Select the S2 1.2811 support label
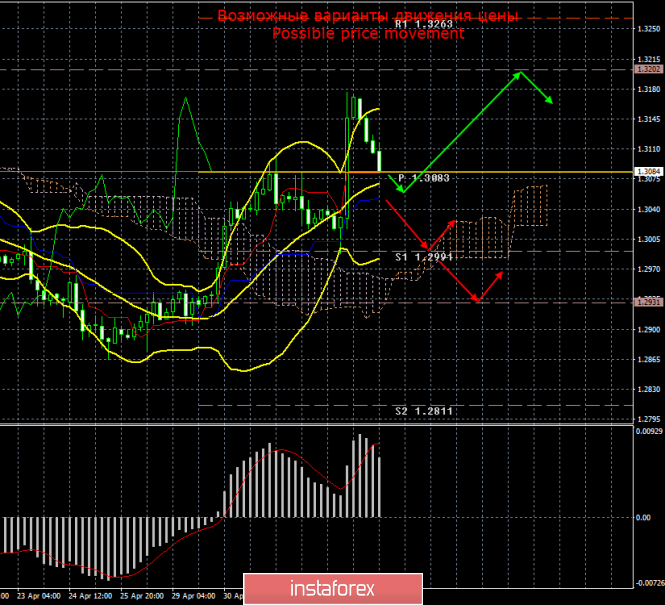Image resolution: width=665 pixels, height=605 pixels. (x=424, y=411)
